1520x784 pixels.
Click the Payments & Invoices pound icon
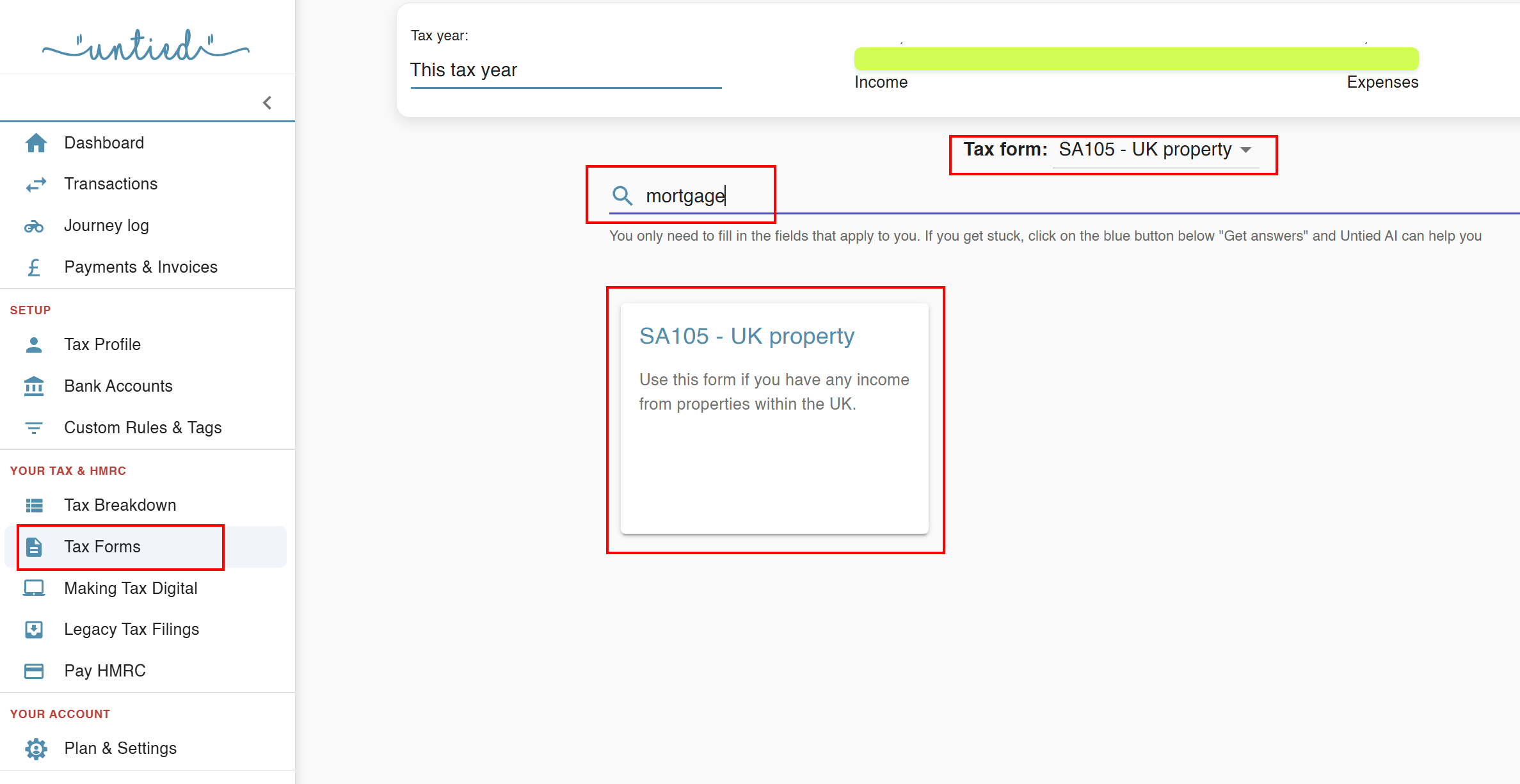pos(34,268)
